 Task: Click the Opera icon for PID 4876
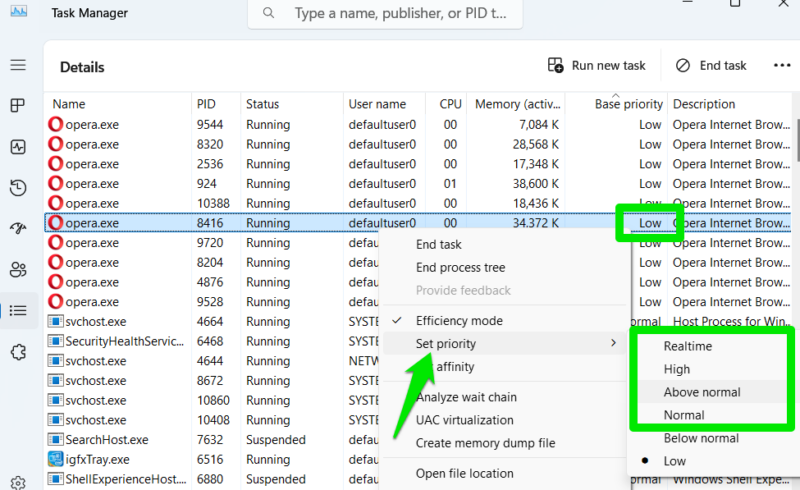(x=55, y=282)
